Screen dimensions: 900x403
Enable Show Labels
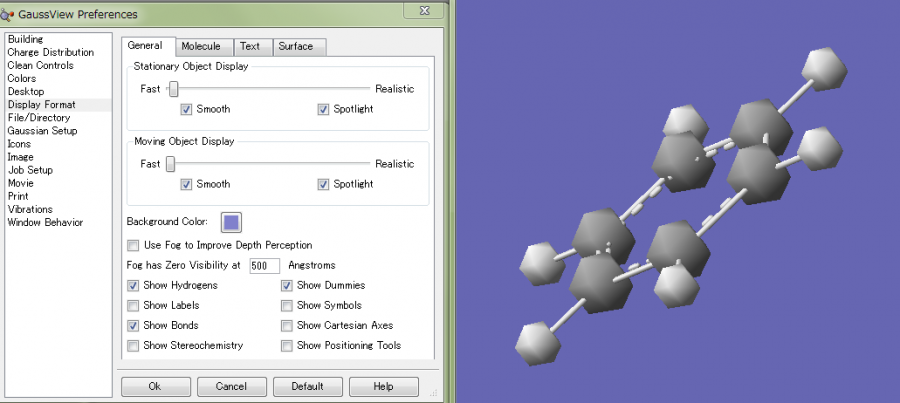click(x=133, y=306)
